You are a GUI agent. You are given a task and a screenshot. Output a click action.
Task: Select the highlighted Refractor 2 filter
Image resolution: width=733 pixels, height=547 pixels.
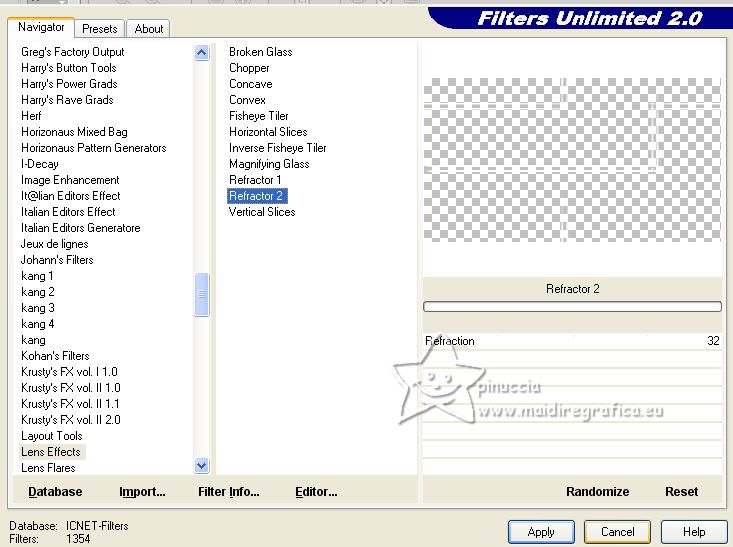click(x=256, y=195)
